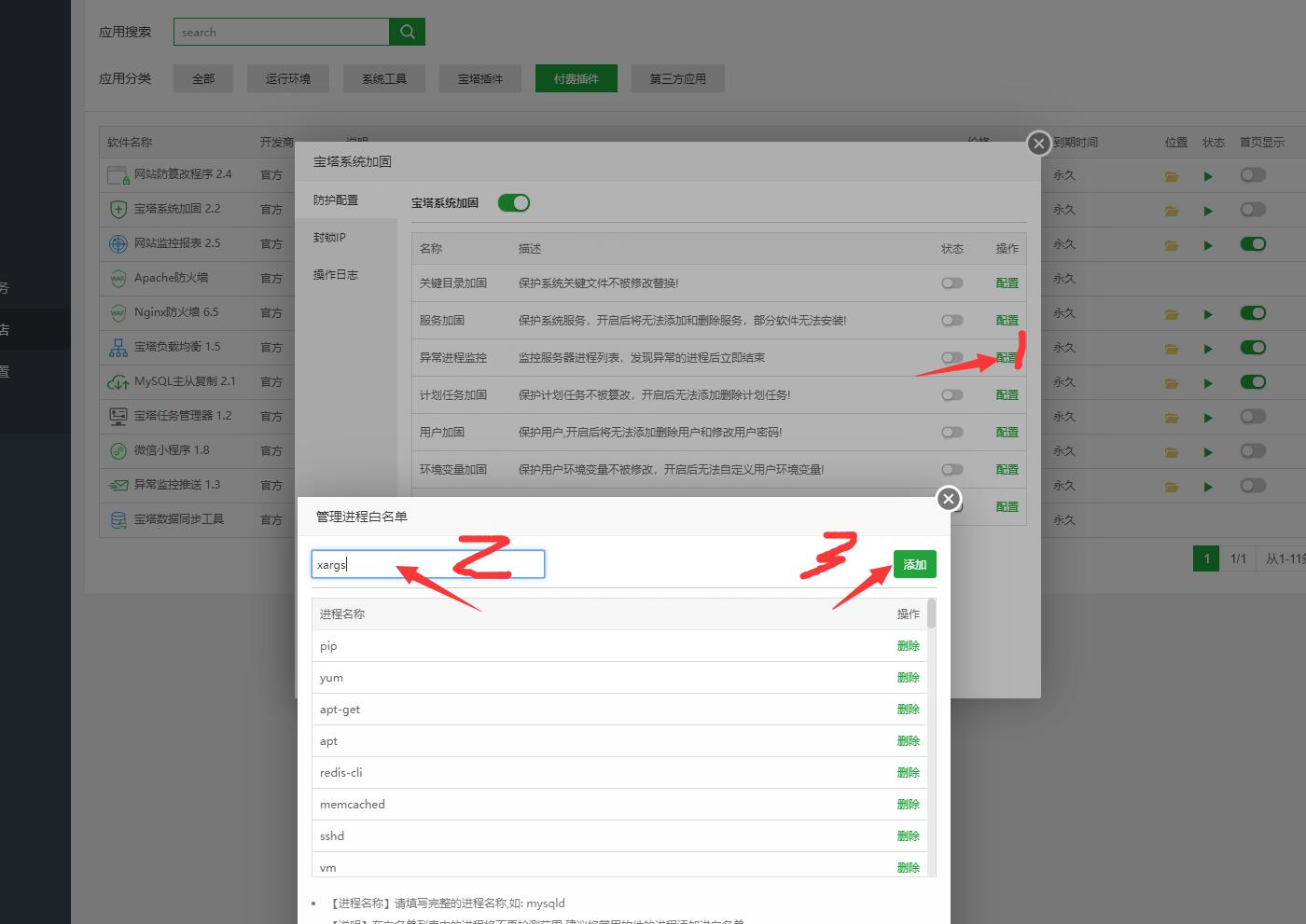1306x924 pixels.
Task: Click the 宝塔数据同步工具 icon
Action: tap(118, 519)
